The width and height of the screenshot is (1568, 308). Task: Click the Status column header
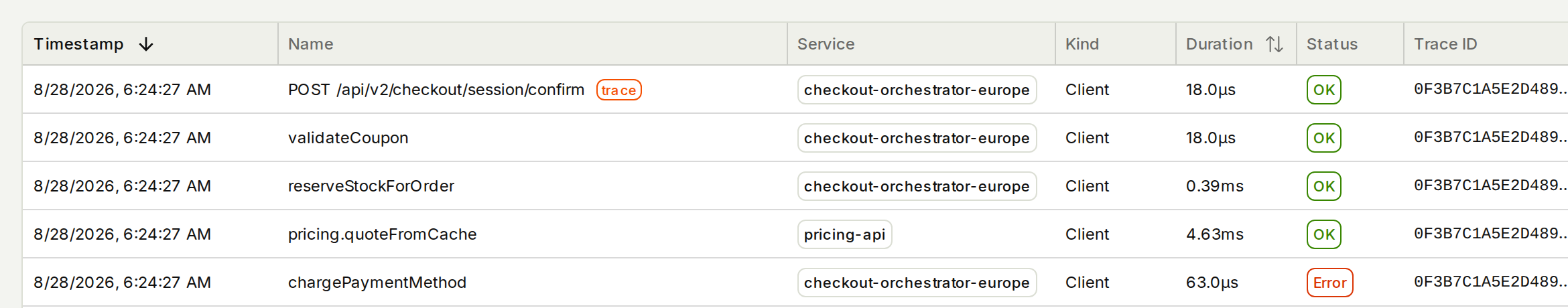tap(1331, 44)
